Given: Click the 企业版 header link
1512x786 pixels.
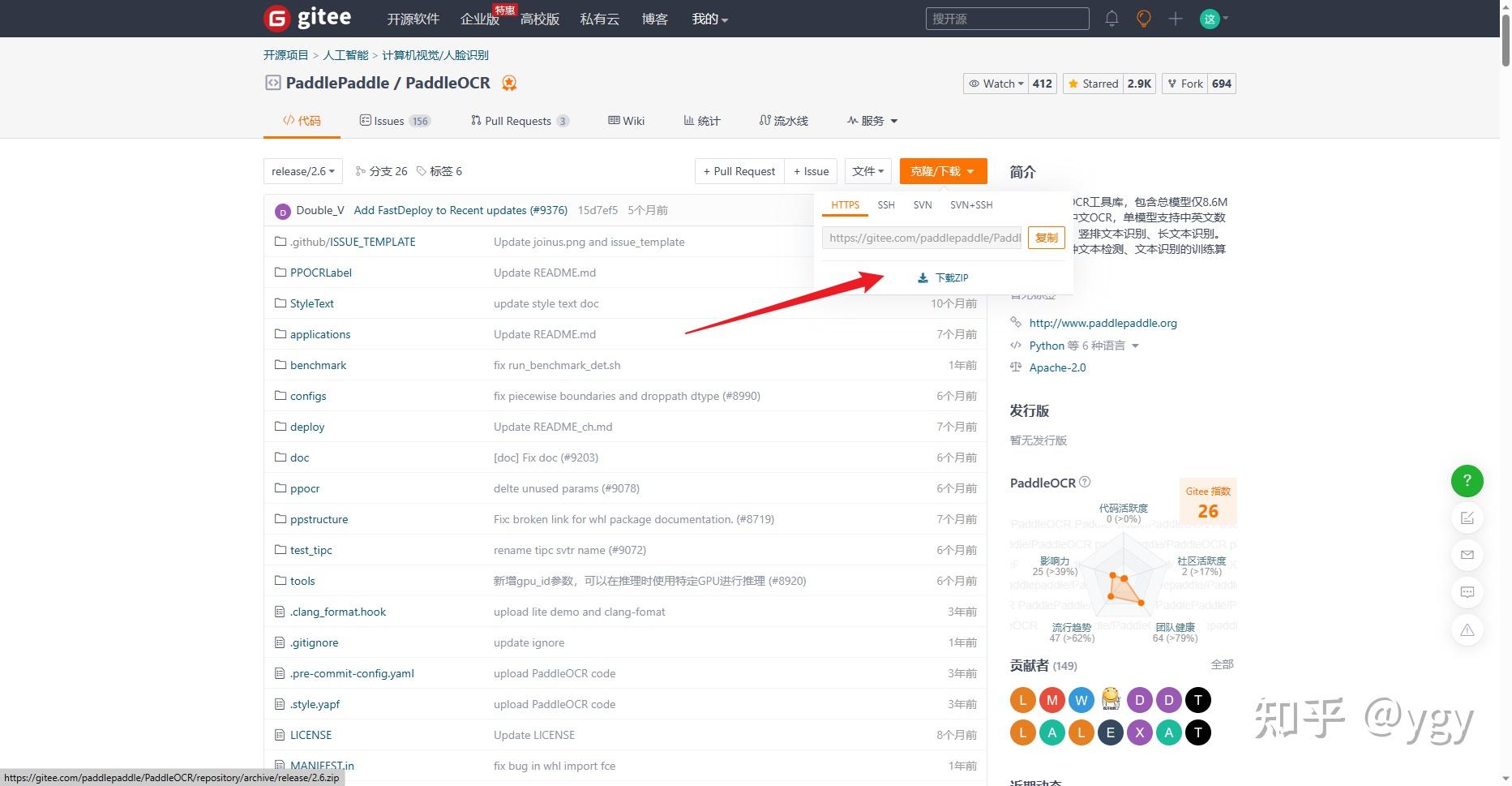Looking at the screenshot, I should pos(480,19).
